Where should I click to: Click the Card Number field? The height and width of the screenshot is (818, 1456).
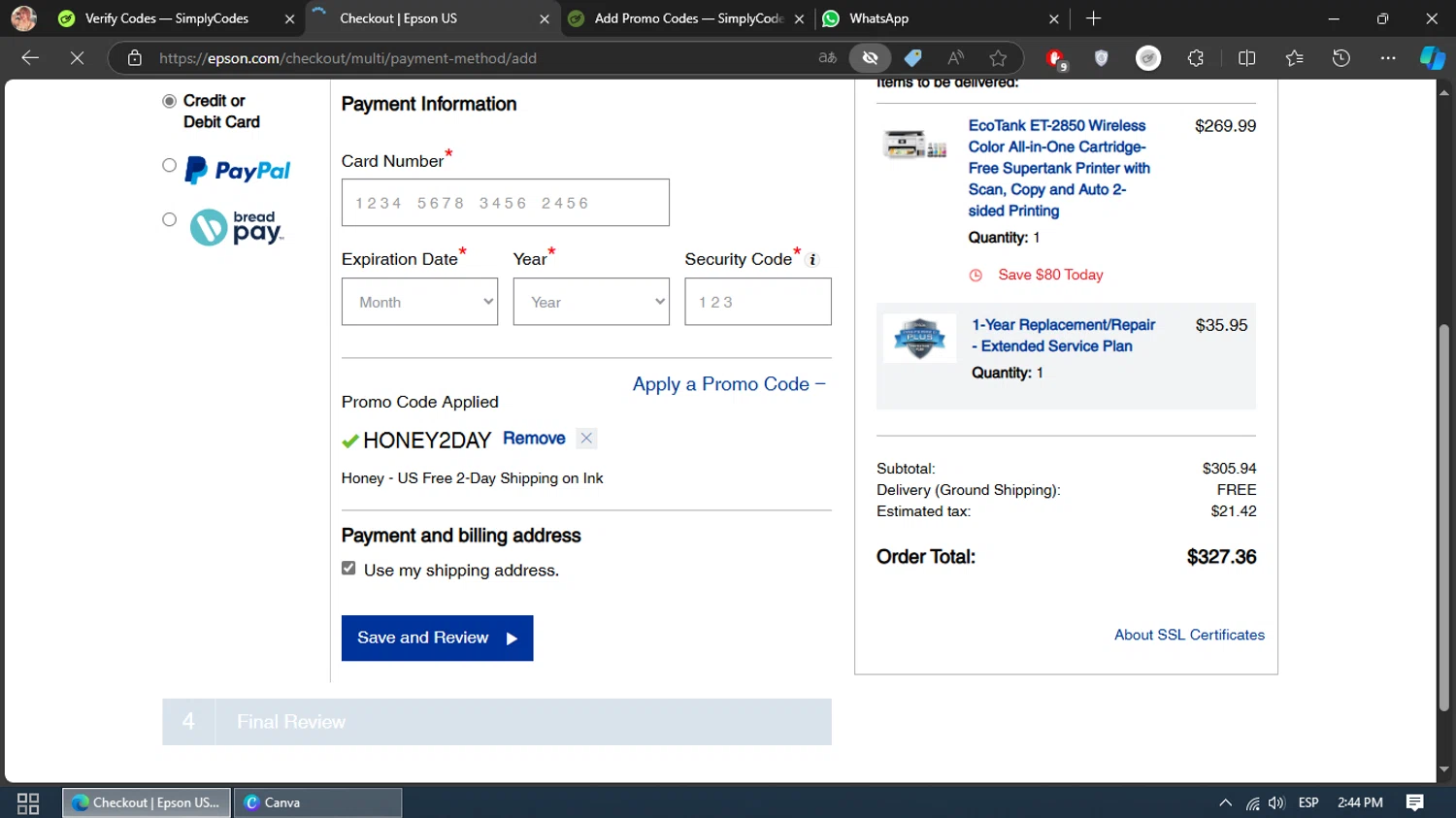pyautogui.click(x=505, y=203)
